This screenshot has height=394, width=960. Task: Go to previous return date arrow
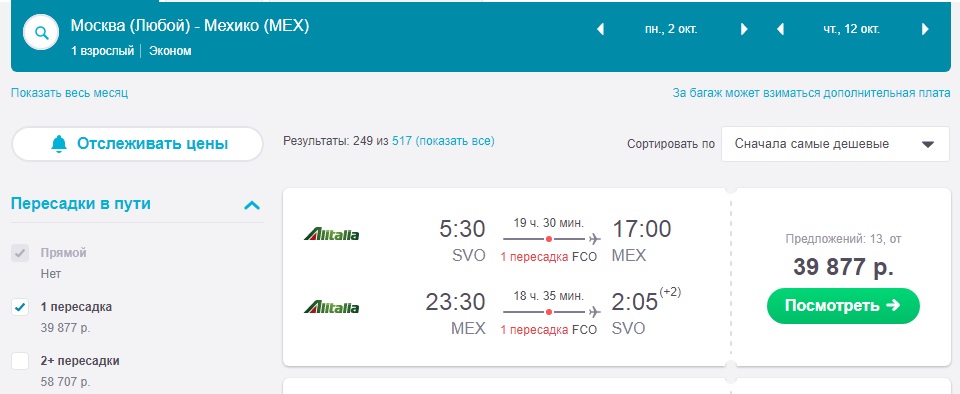click(780, 29)
